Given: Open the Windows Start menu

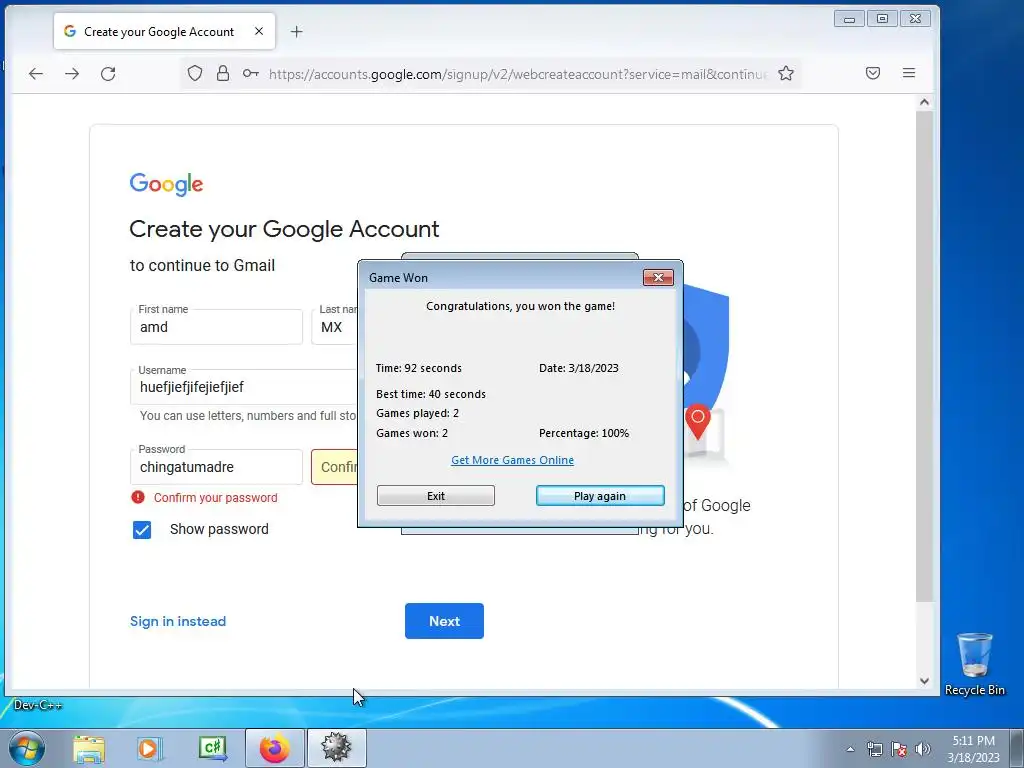Looking at the screenshot, I should coord(26,748).
